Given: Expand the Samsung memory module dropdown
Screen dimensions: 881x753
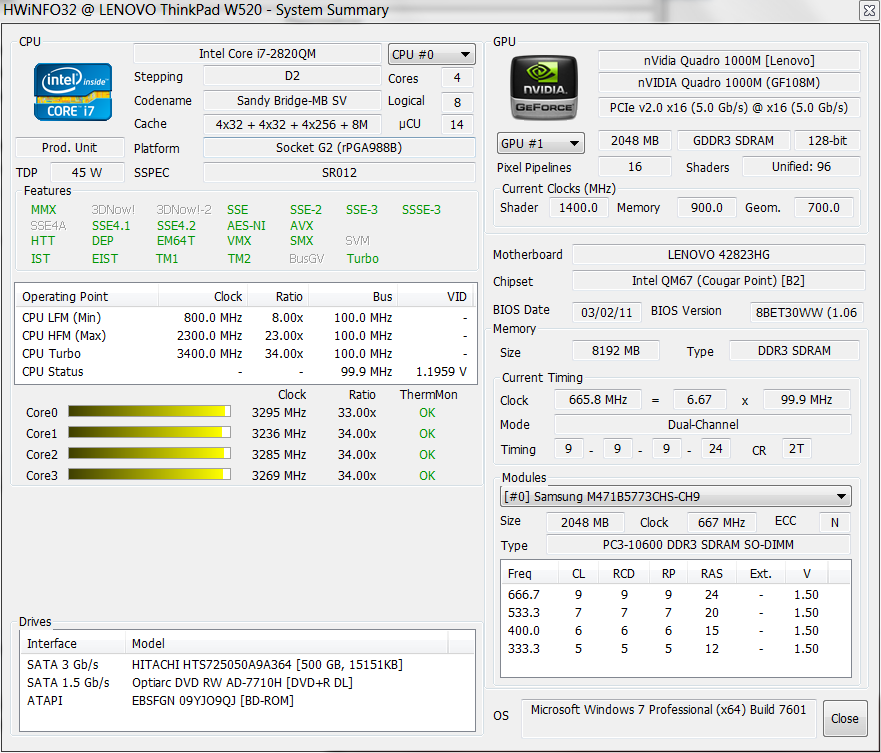Looking at the screenshot, I should tap(676, 496).
